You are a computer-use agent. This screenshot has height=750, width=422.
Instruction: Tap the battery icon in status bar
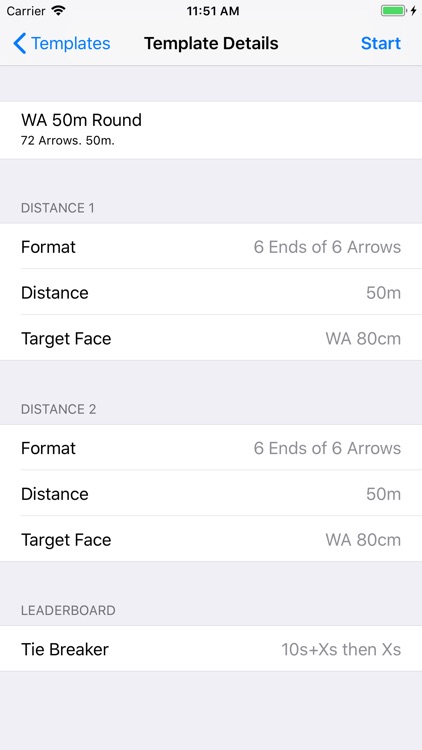pos(393,11)
